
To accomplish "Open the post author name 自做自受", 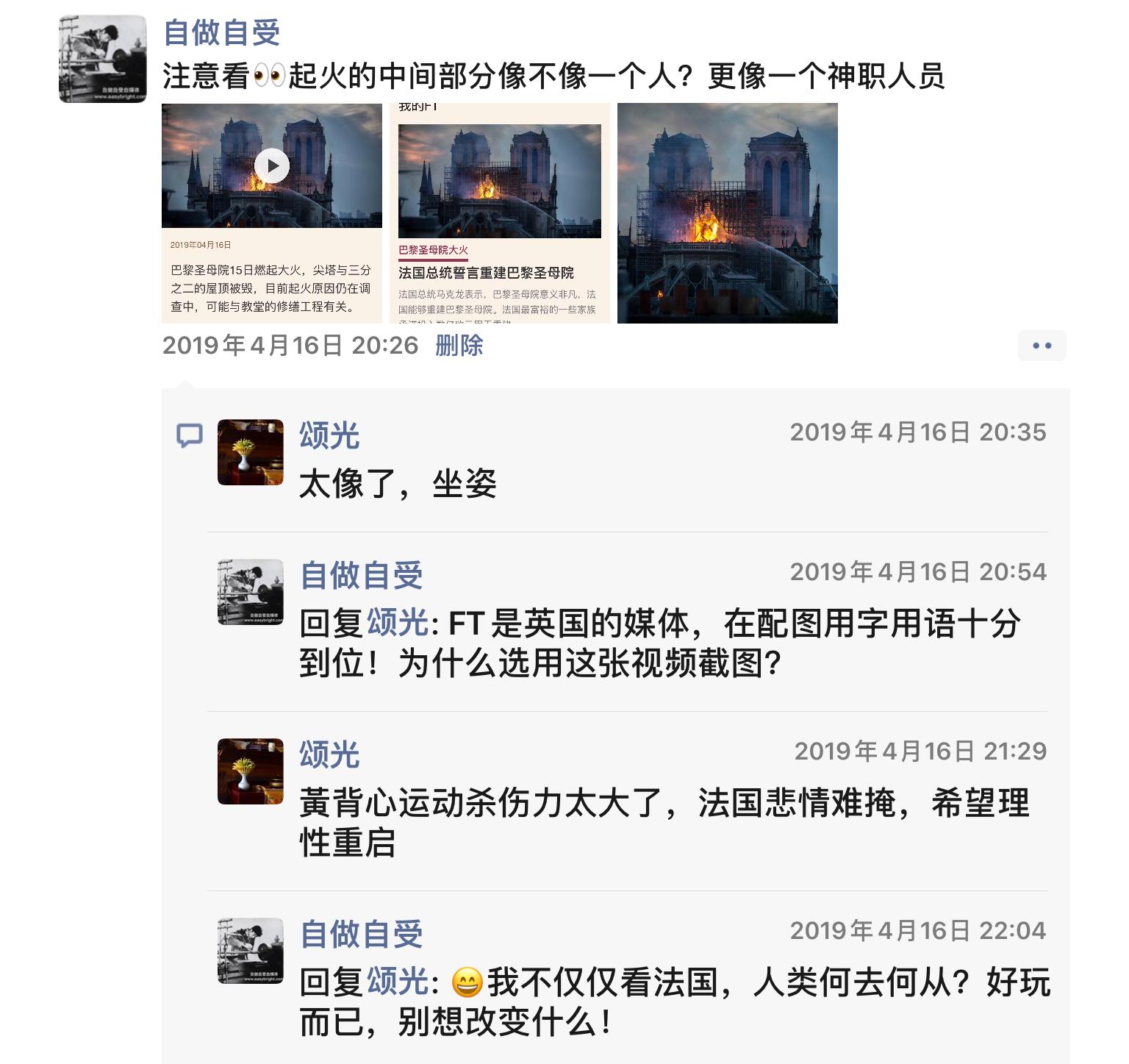I will 222,32.
